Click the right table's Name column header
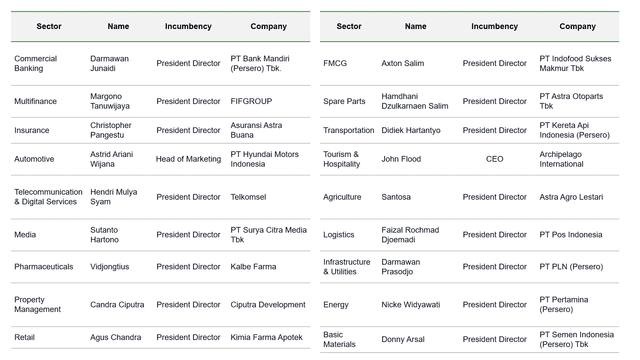The image size is (640, 360). (x=416, y=26)
